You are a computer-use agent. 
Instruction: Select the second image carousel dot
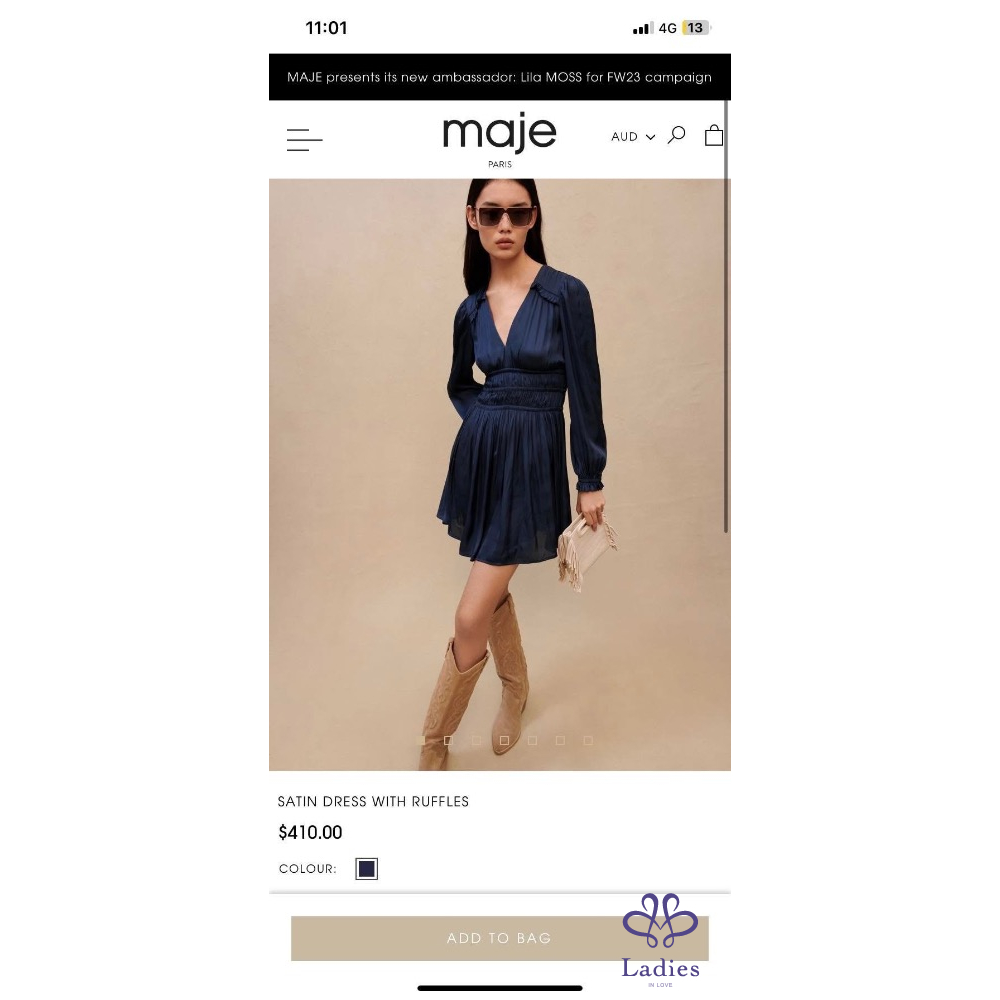tap(448, 740)
